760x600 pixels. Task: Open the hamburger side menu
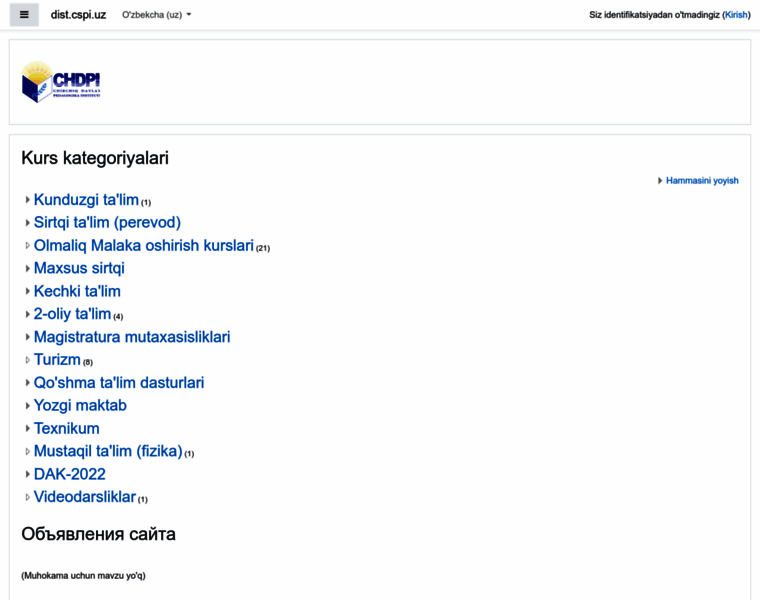pyautogui.click(x=24, y=15)
